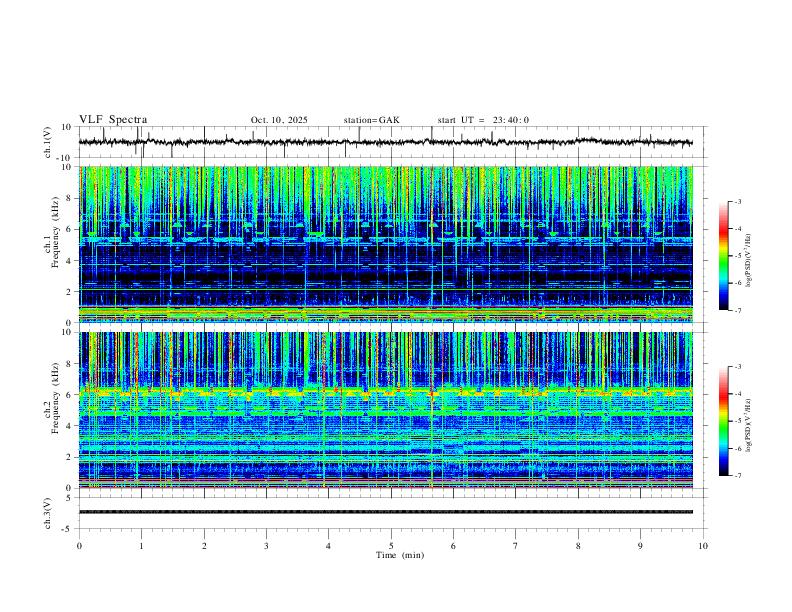Click the "4" tick on ch.2 frequency axis
Screen dimensions: 792x612
[x=70, y=426]
